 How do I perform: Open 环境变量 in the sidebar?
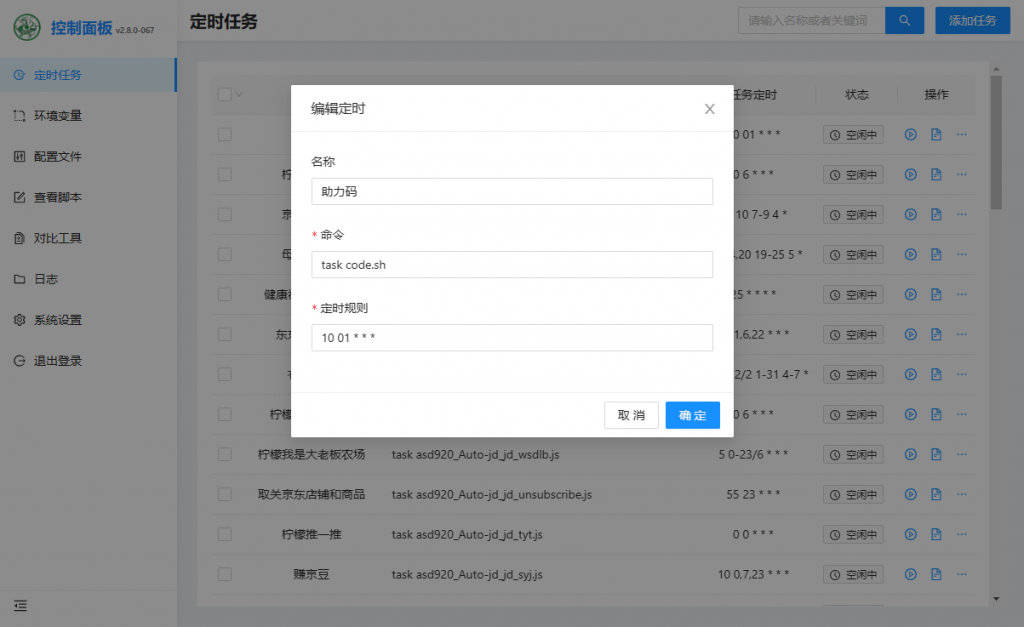pyautogui.click(x=57, y=116)
